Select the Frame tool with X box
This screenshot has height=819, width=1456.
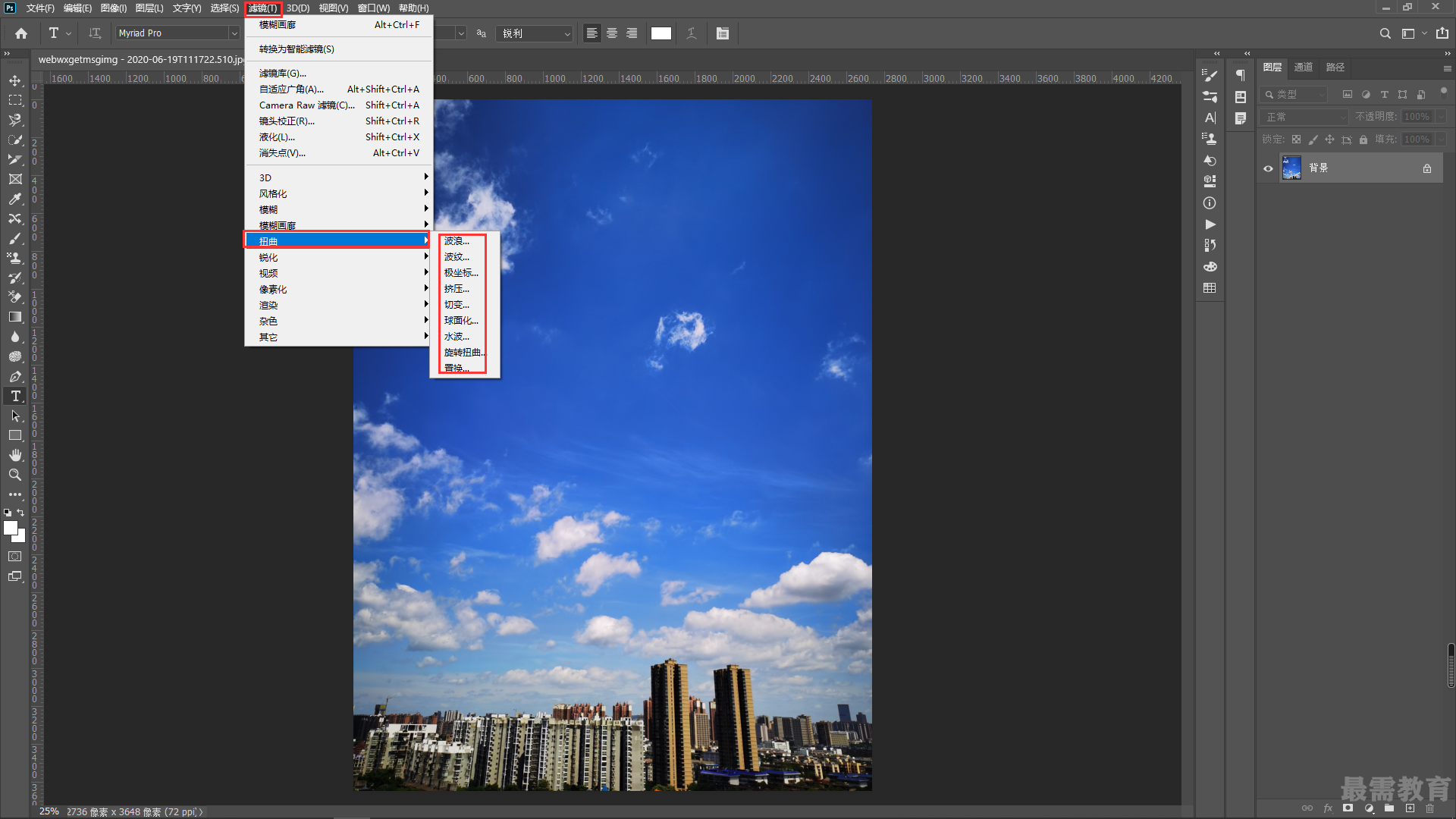[15, 179]
